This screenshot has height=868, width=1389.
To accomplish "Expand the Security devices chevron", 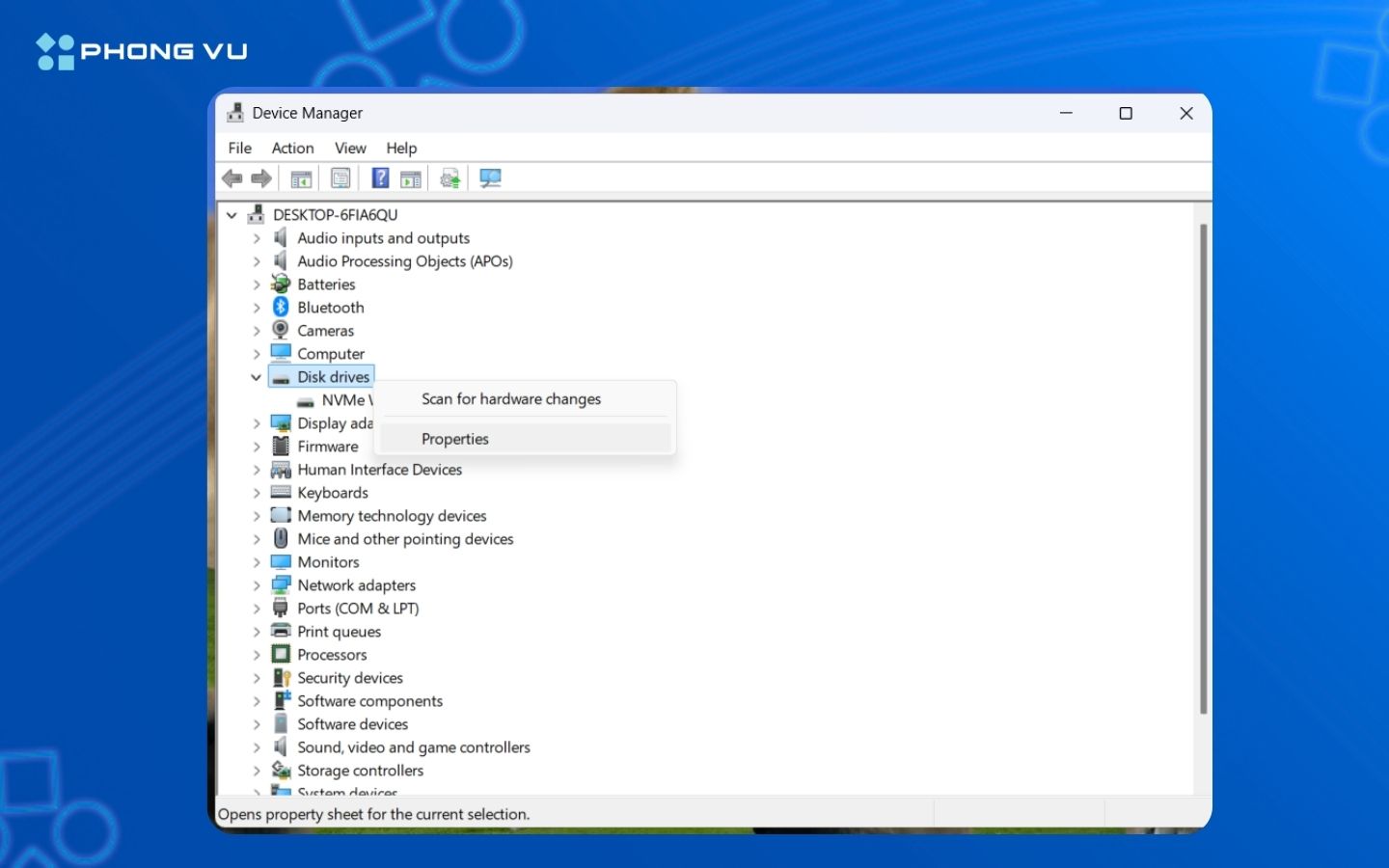I will pos(257,678).
